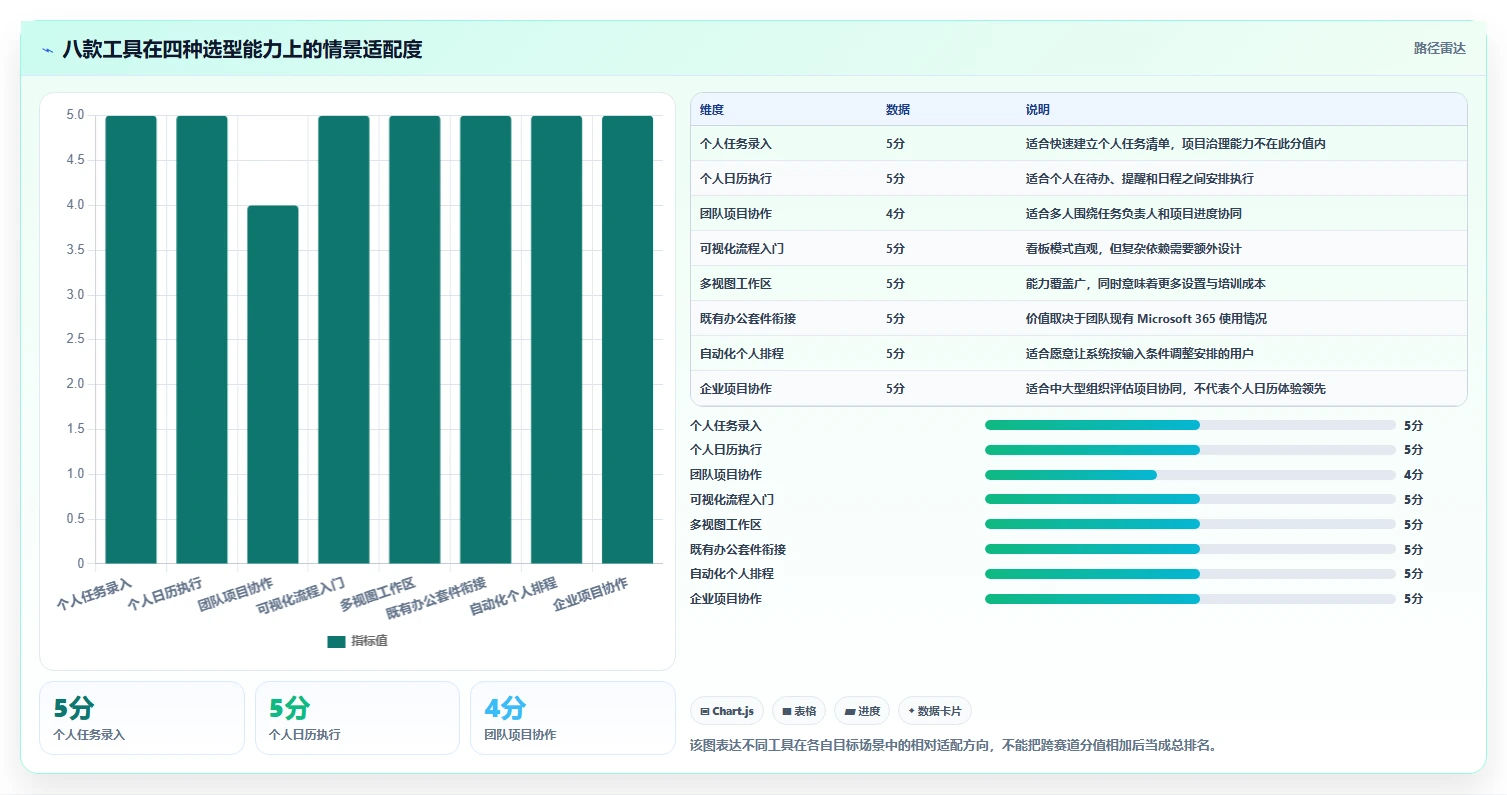Screen dimensions: 1507x795
Task: Click the 个人任务录入 bar in the chart
Action: point(131,340)
